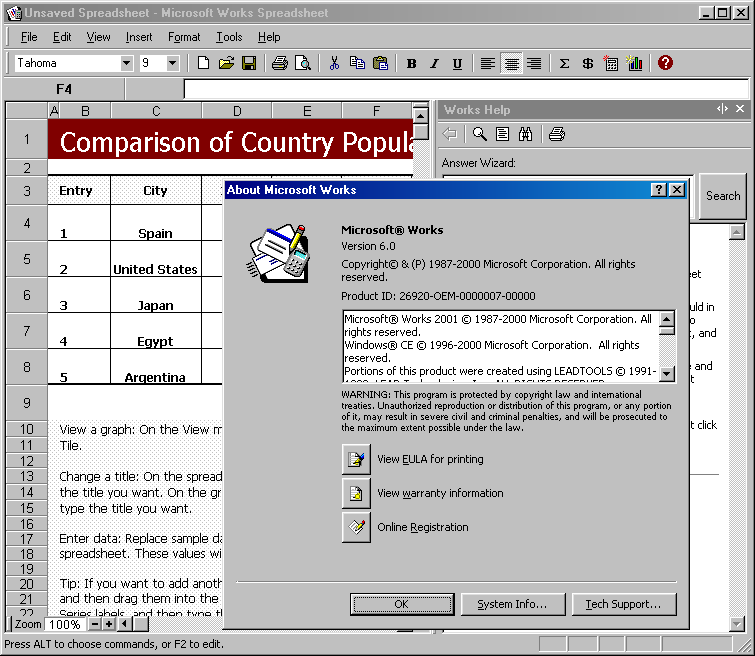Screen dimensions: 755x656
Task: Click zoom out minus button
Action: (95, 624)
